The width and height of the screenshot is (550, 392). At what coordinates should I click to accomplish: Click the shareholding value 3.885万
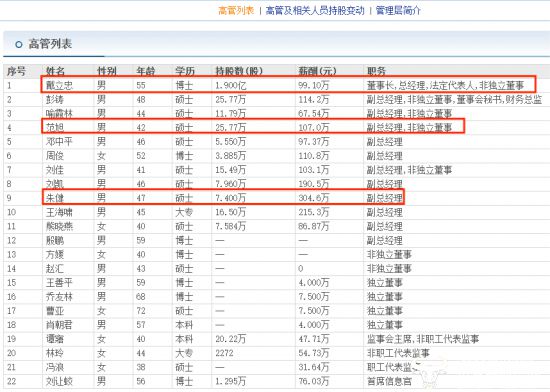[230, 156]
